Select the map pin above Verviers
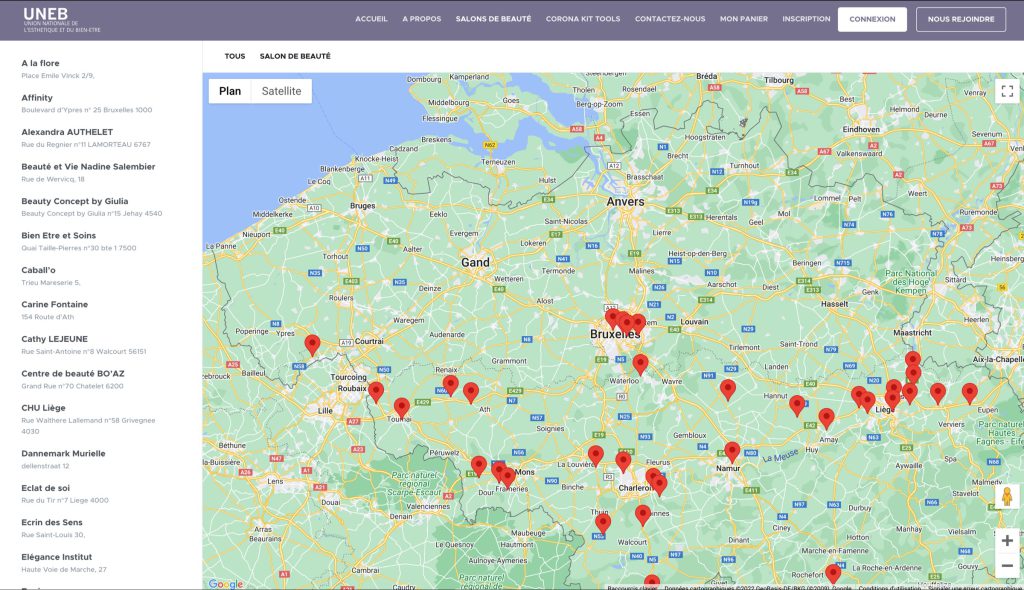Image resolution: width=1024 pixels, height=590 pixels. pyautogui.click(x=938, y=393)
